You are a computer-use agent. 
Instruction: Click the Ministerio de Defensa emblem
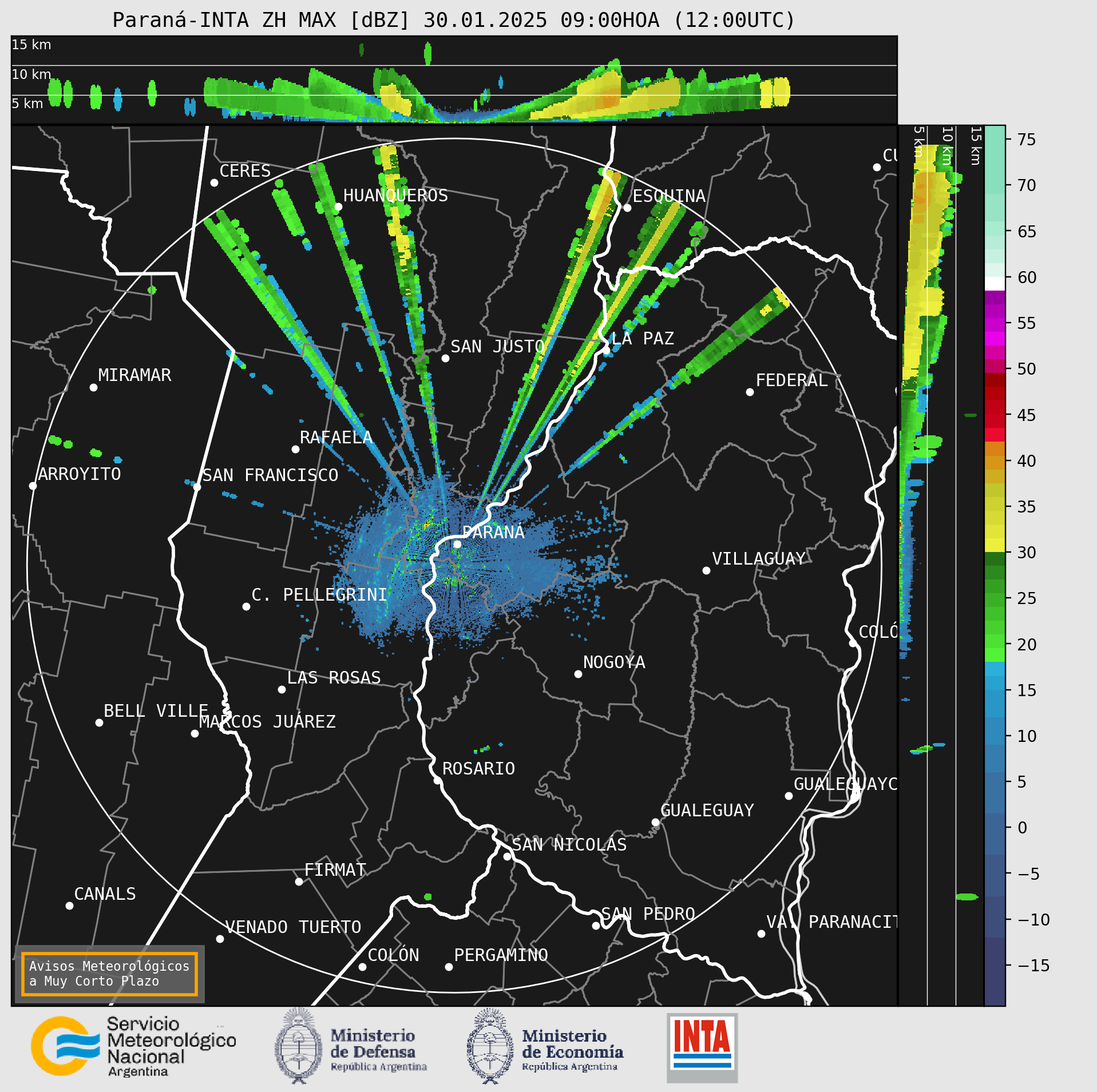(x=298, y=1046)
